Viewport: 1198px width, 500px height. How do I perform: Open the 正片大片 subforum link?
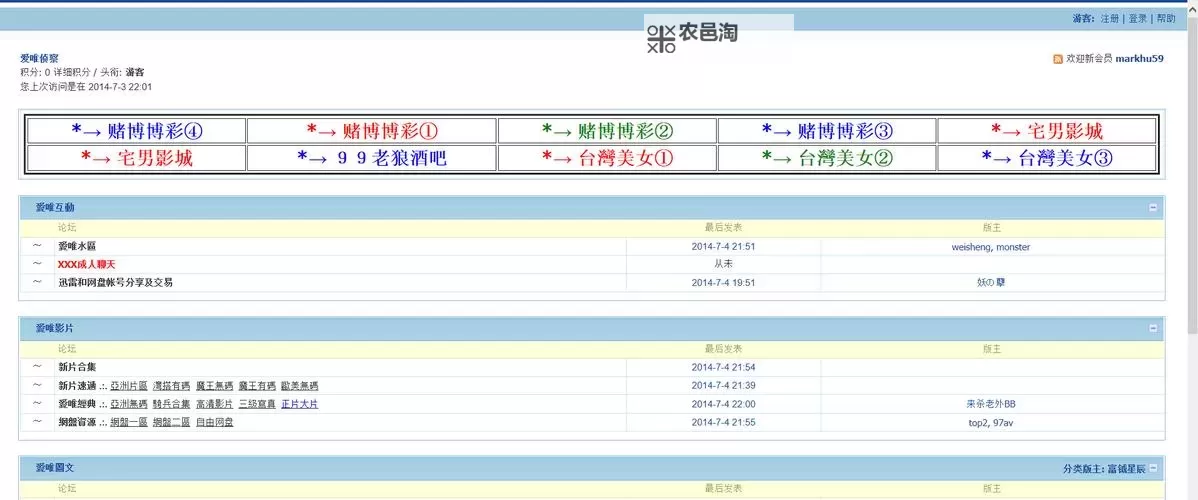[300, 404]
